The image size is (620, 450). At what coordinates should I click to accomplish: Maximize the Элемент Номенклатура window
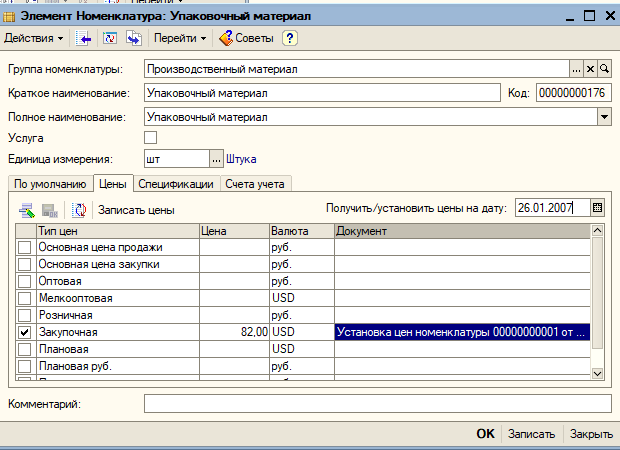click(x=589, y=16)
